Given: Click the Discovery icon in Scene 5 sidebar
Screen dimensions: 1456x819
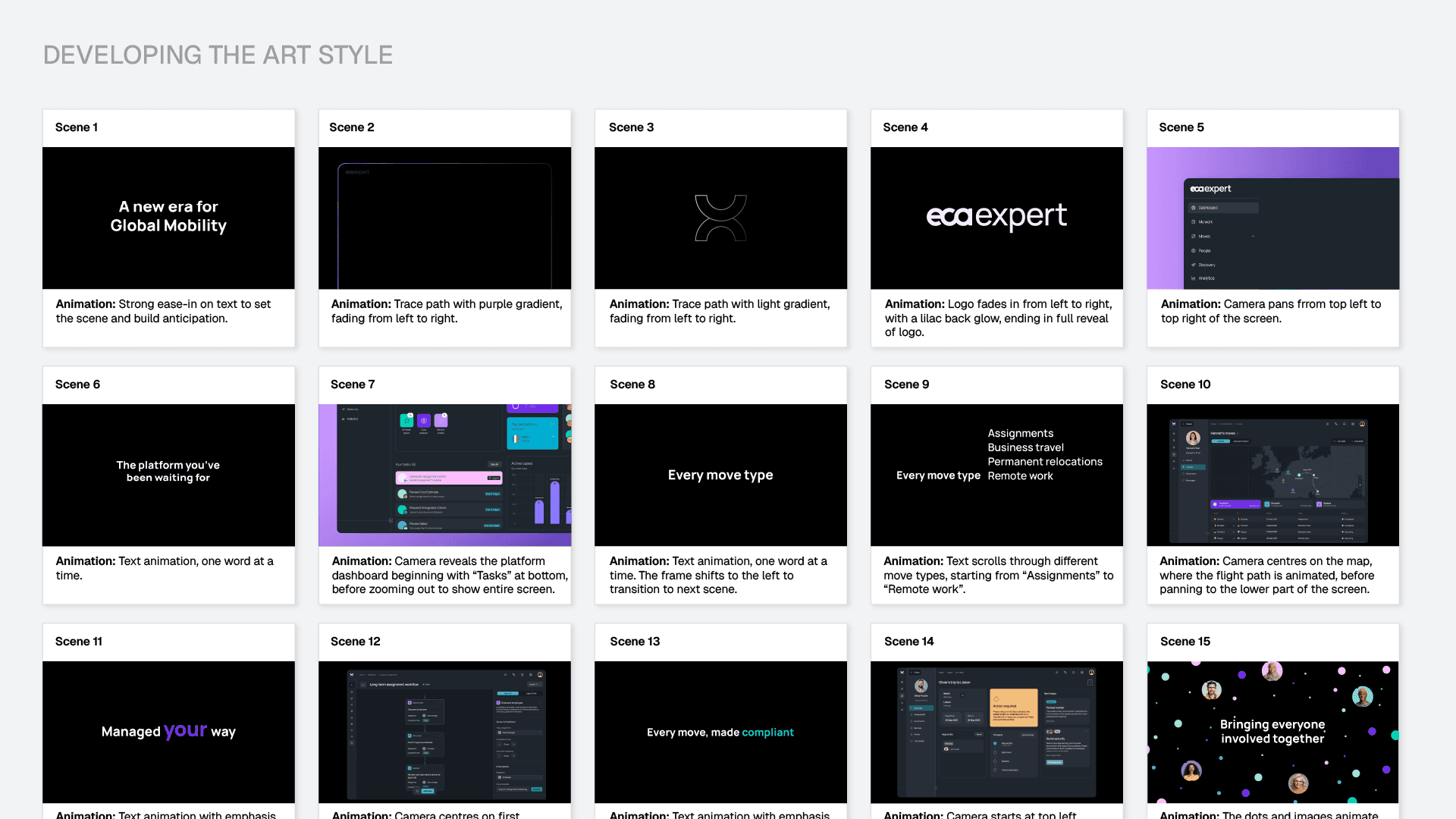Looking at the screenshot, I should tap(1194, 265).
